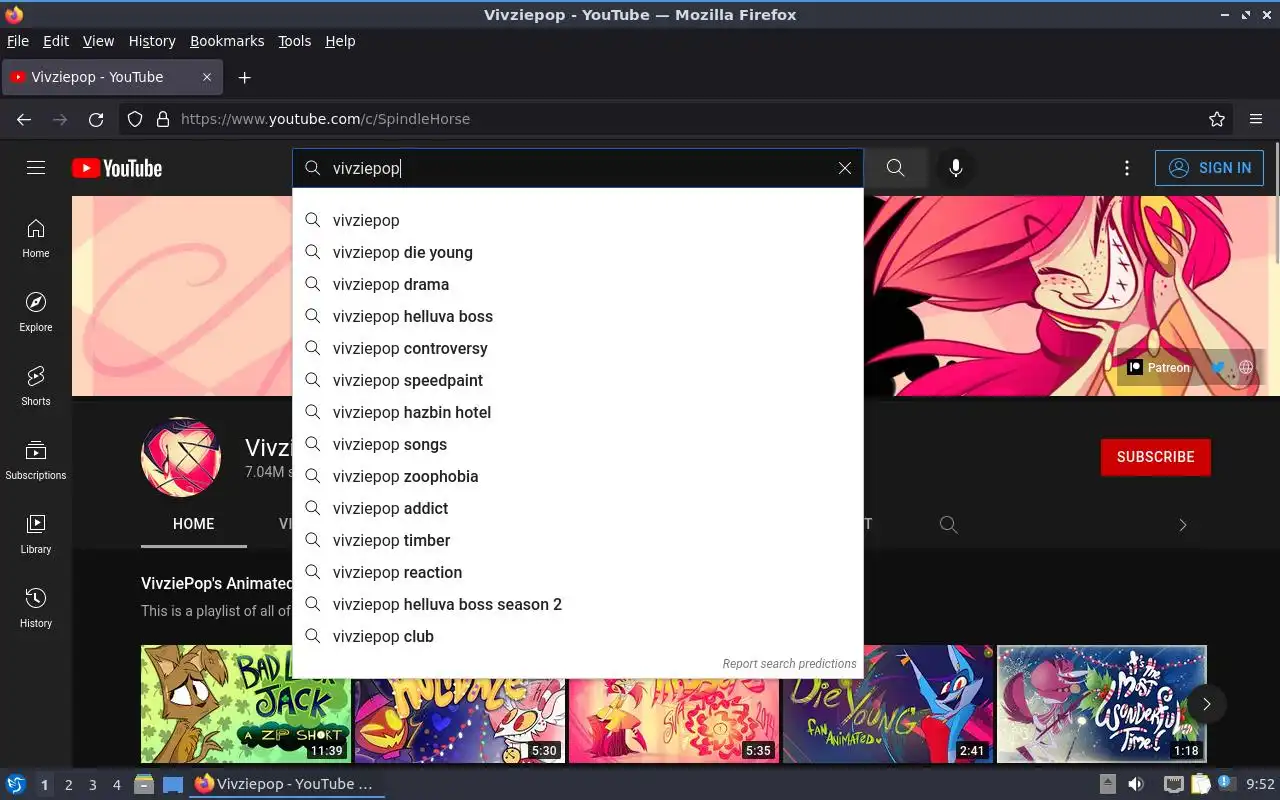Open Explore in the sidebar
The image size is (1280, 800).
click(x=36, y=312)
